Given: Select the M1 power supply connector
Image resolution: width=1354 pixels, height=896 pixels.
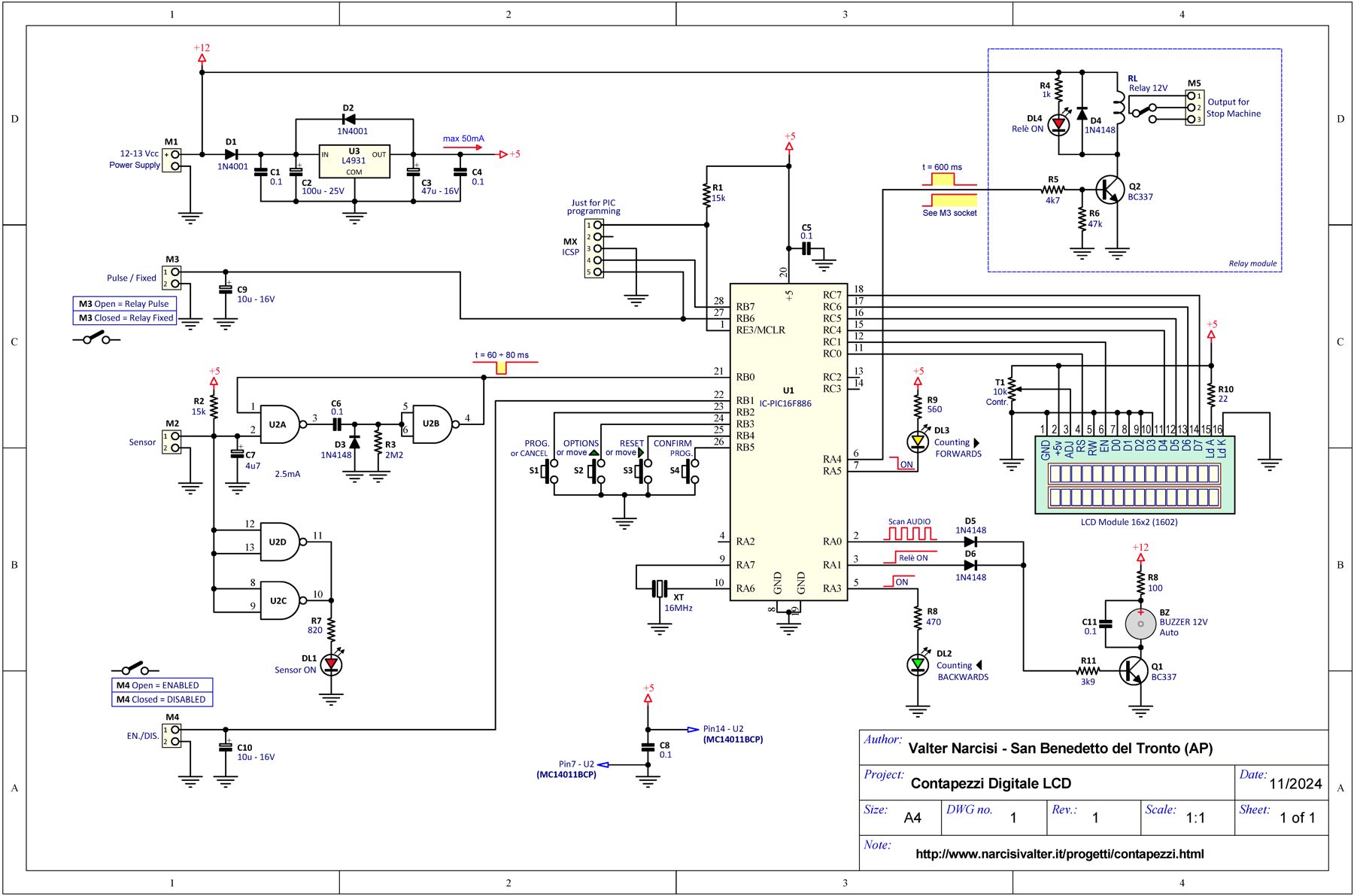Looking at the screenshot, I should pos(172,160).
